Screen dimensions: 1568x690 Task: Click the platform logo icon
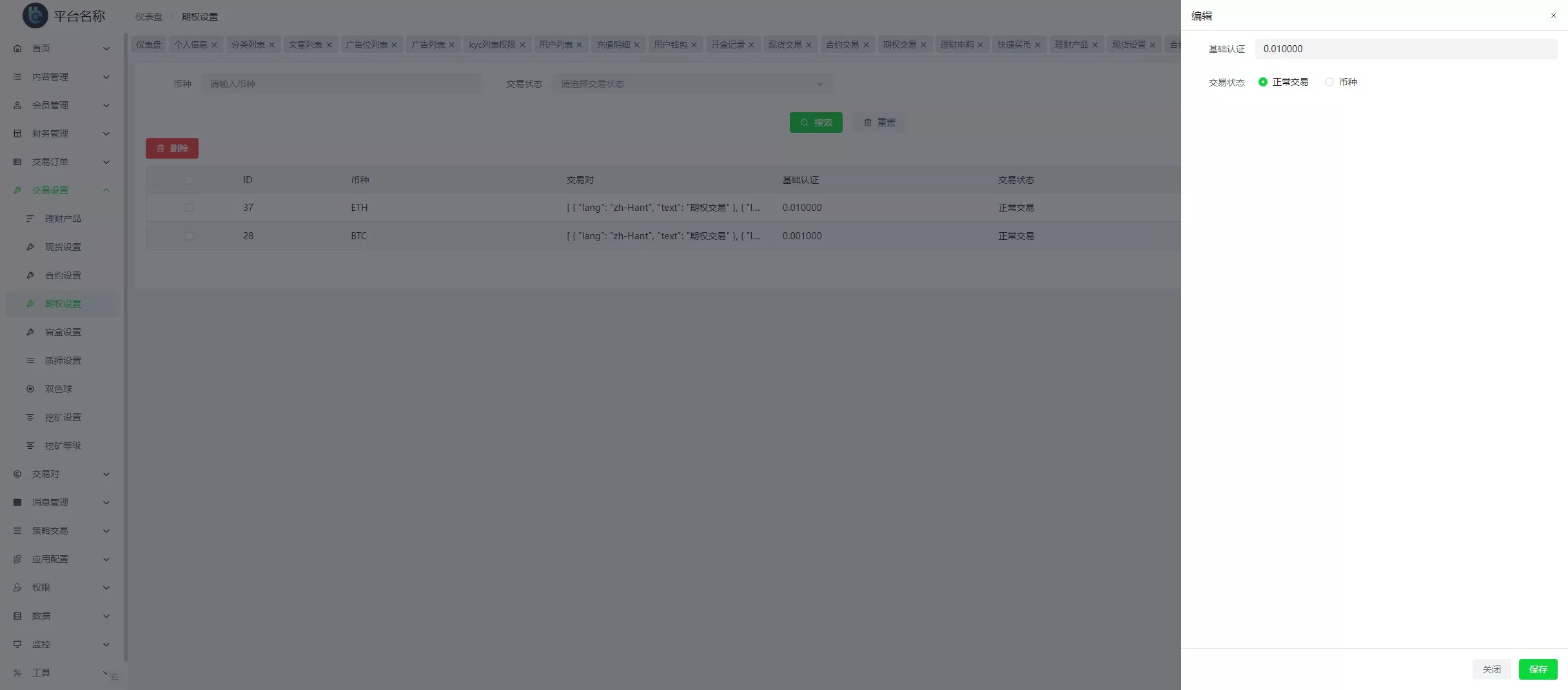[x=35, y=15]
